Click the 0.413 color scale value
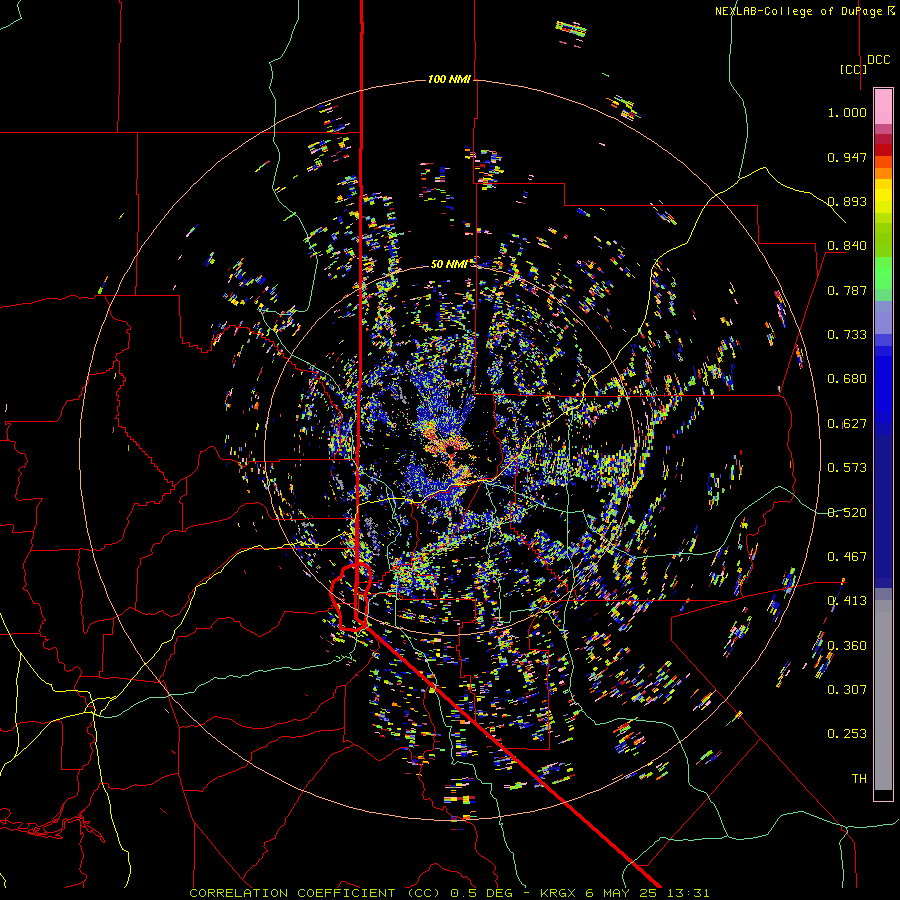Screen dimensions: 900x900 point(847,601)
